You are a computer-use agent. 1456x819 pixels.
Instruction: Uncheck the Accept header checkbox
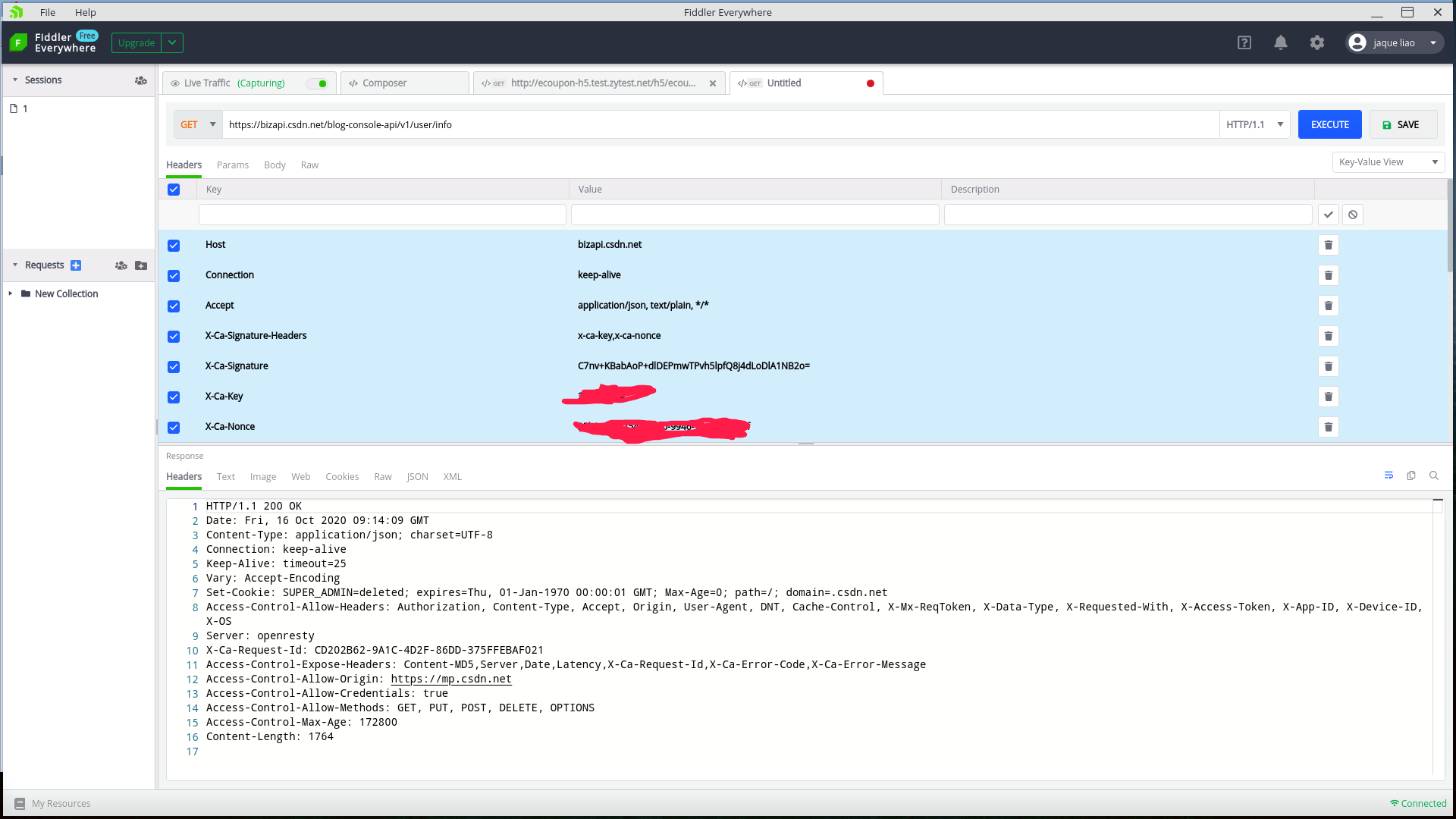pyautogui.click(x=174, y=306)
